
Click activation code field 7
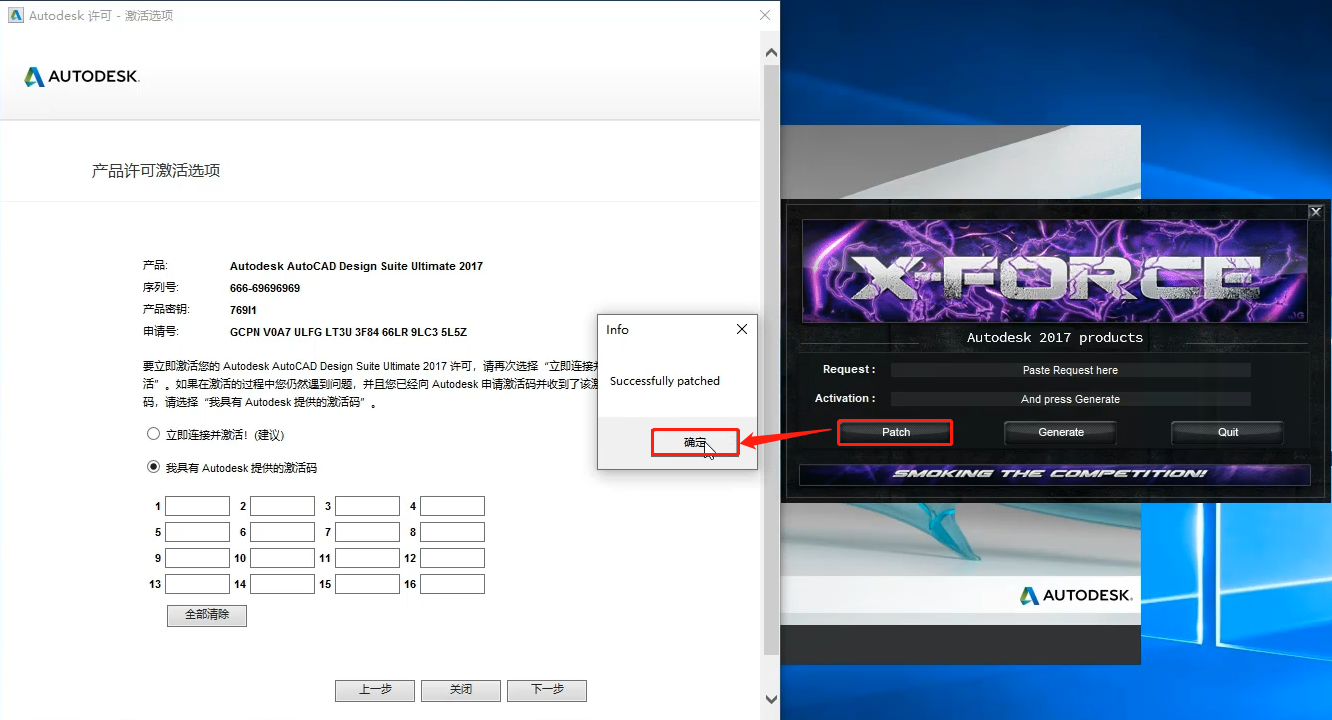click(367, 532)
